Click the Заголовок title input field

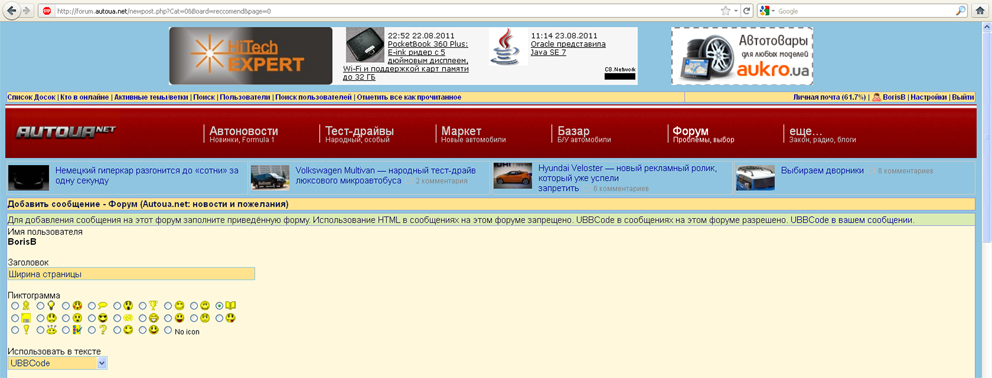[132, 274]
